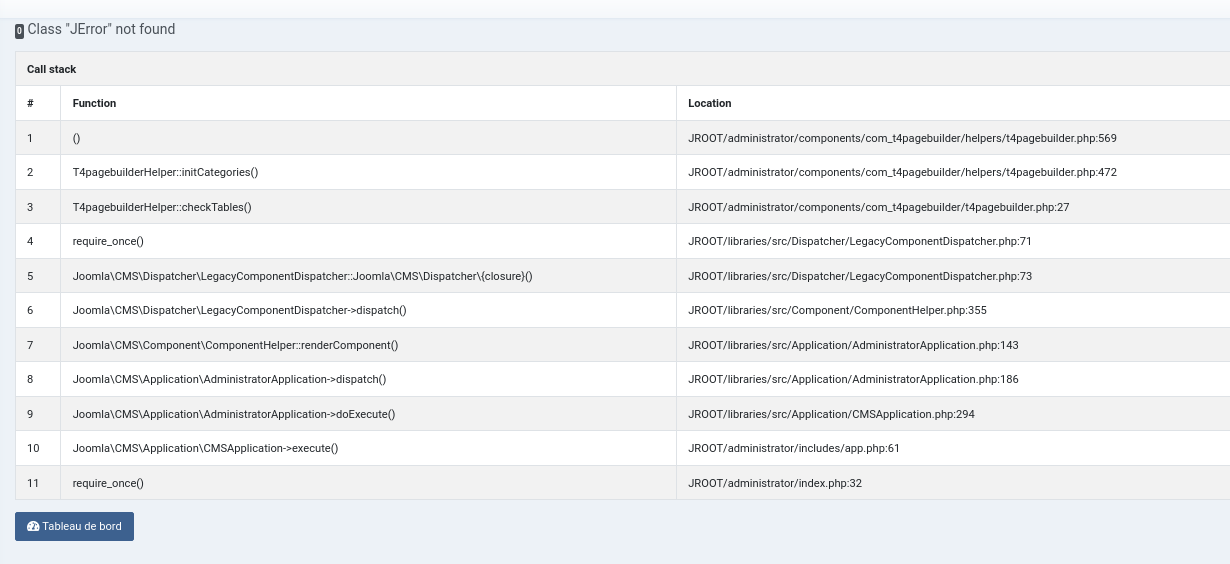Click the ComponentHelper::renderComponent() function entry
1230x564 pixels.
click(x=236, y=345)
